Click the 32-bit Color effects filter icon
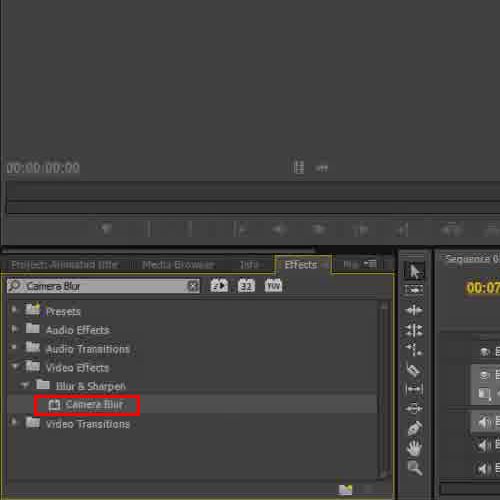500x500 pixels. pos(246,286)
